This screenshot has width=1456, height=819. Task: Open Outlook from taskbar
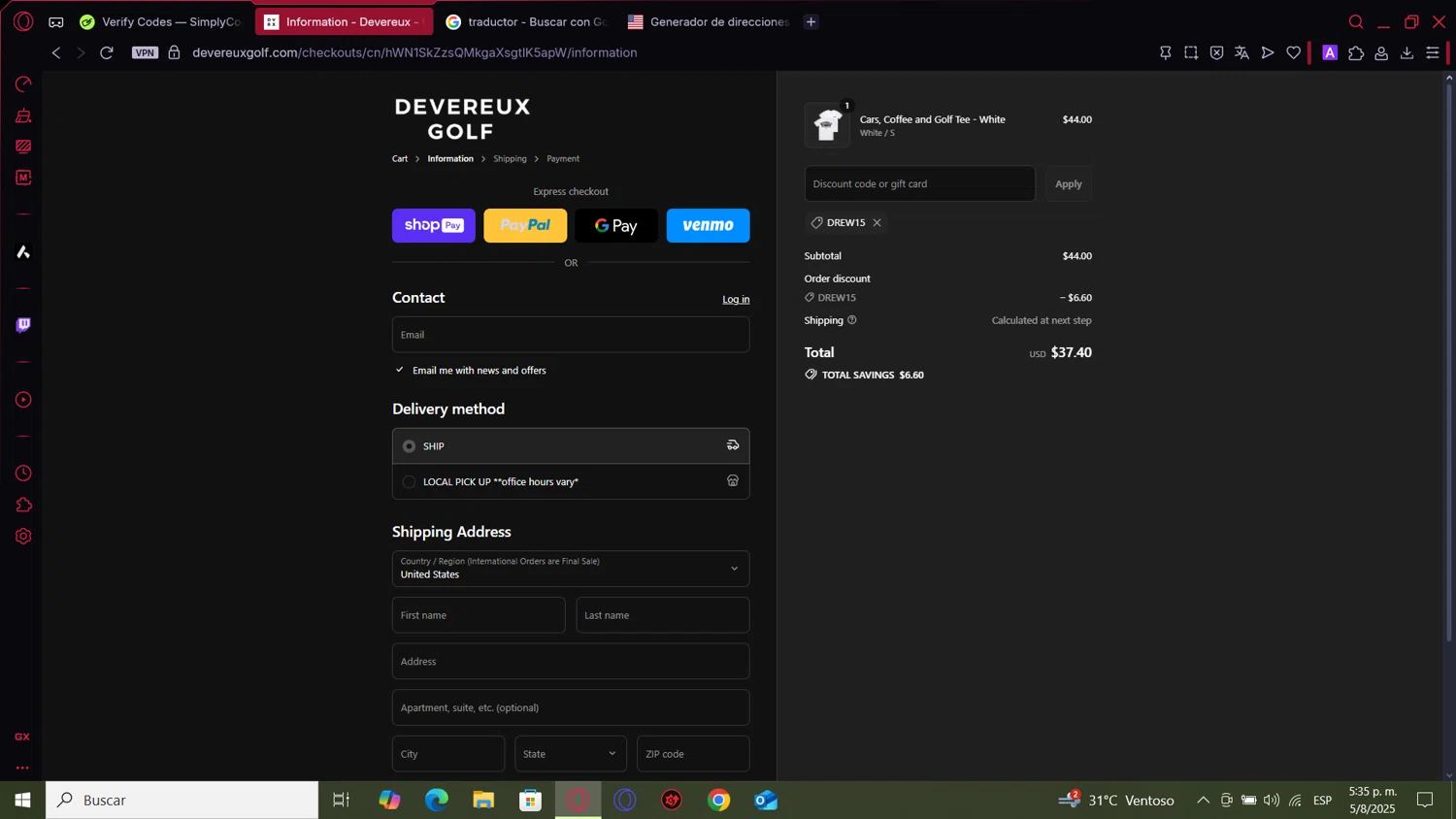coord(766,800)
